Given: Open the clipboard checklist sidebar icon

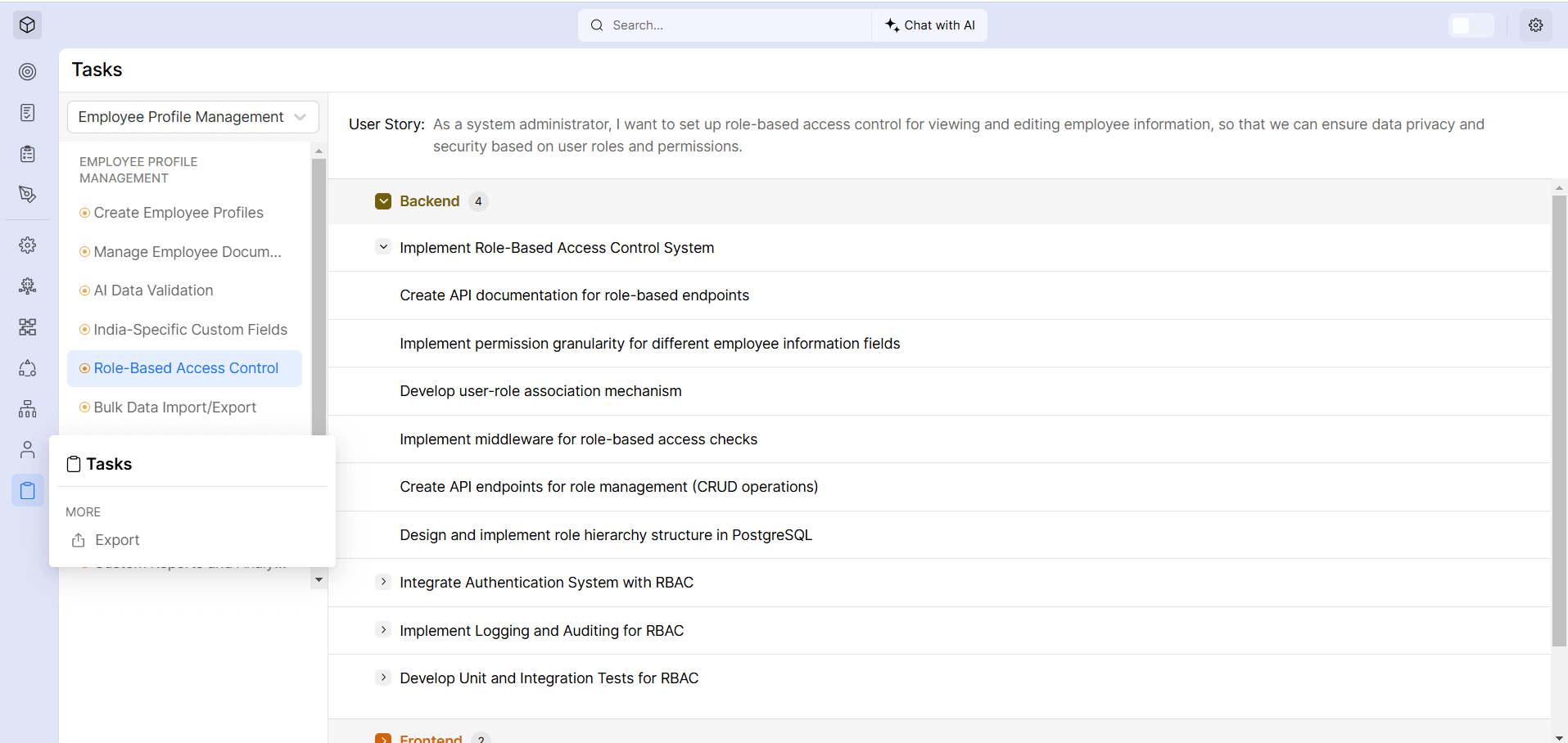Looking at the screenshot, I should [x=27, y=154].
